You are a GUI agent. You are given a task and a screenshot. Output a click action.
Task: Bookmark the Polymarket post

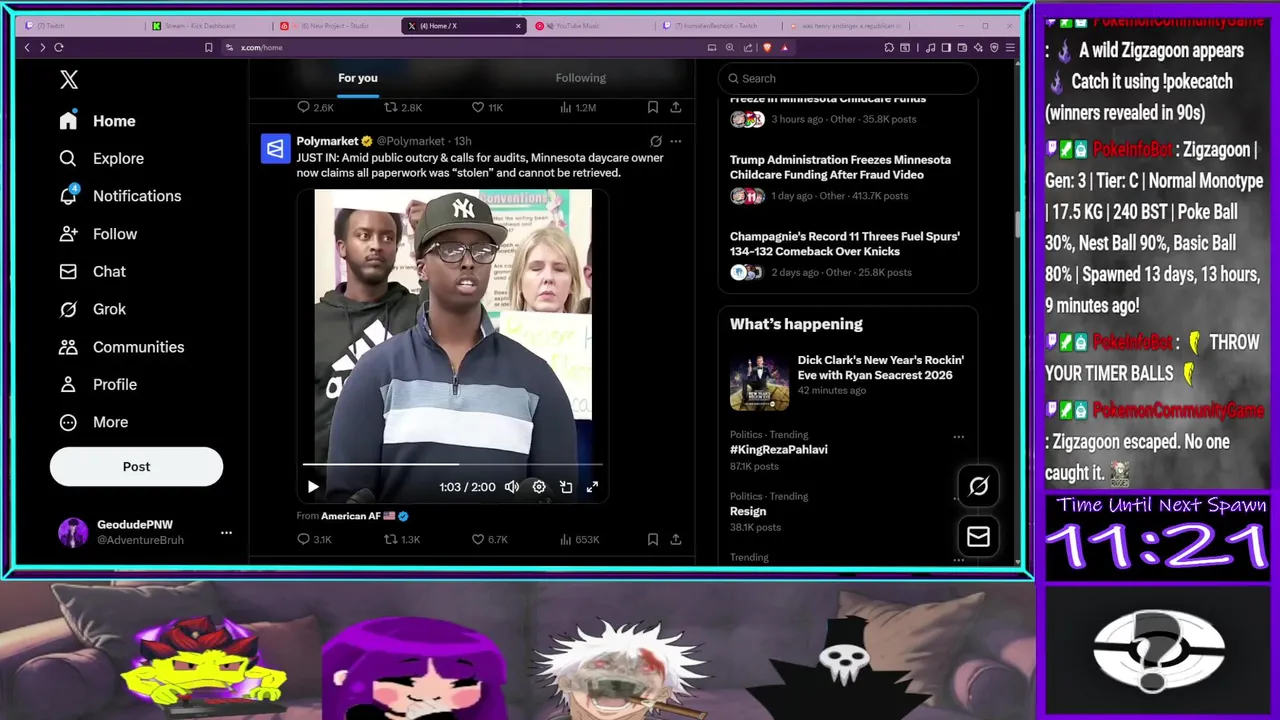tap(653, 539)
